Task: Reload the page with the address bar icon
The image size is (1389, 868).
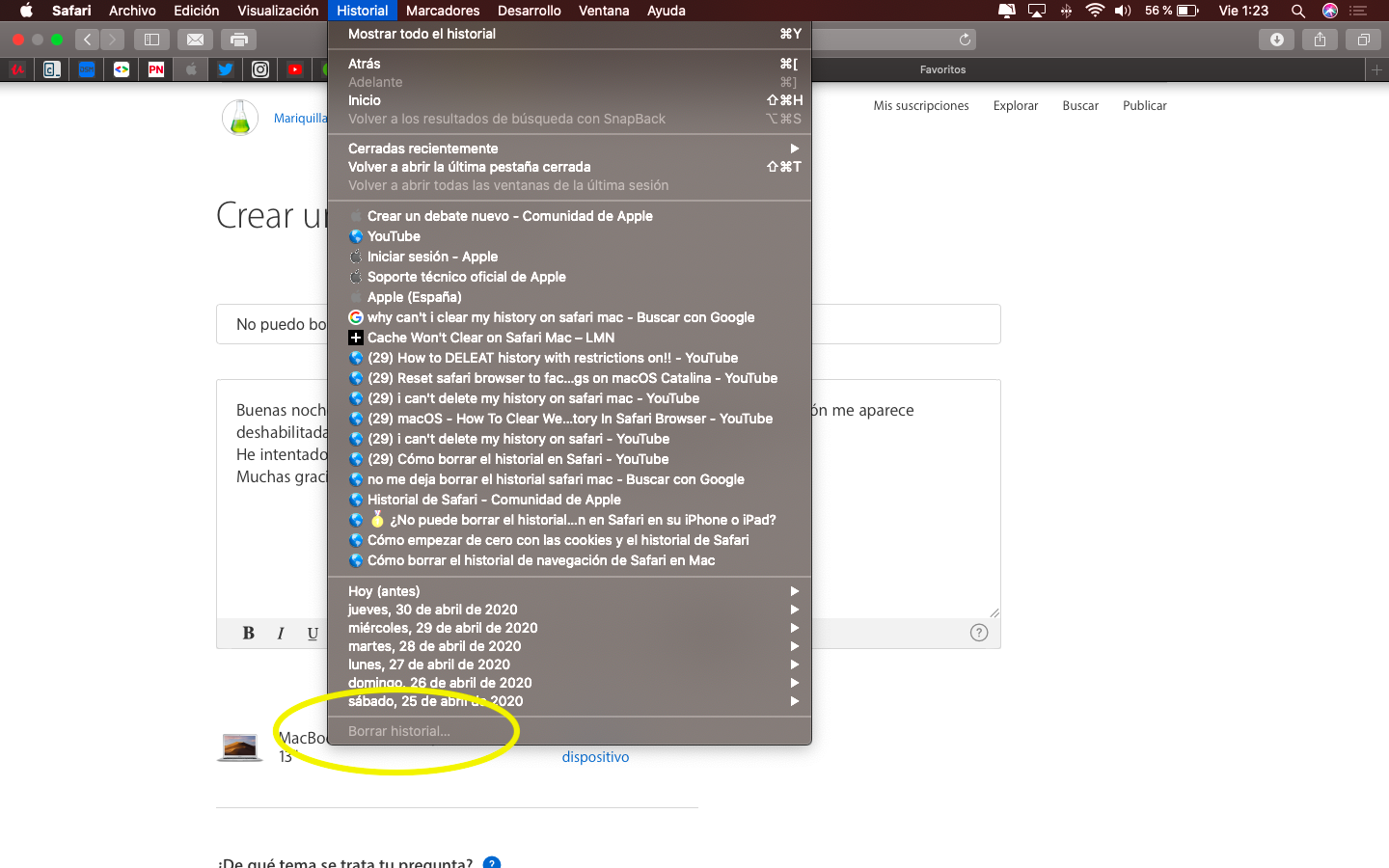Action: pyautogui.click(x=965, y=40)
